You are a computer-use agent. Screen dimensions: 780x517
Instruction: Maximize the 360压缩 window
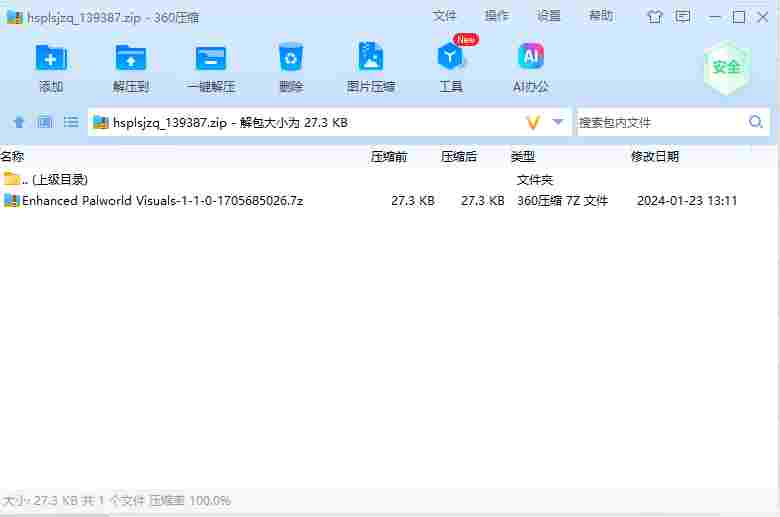(x=739, y=17)
